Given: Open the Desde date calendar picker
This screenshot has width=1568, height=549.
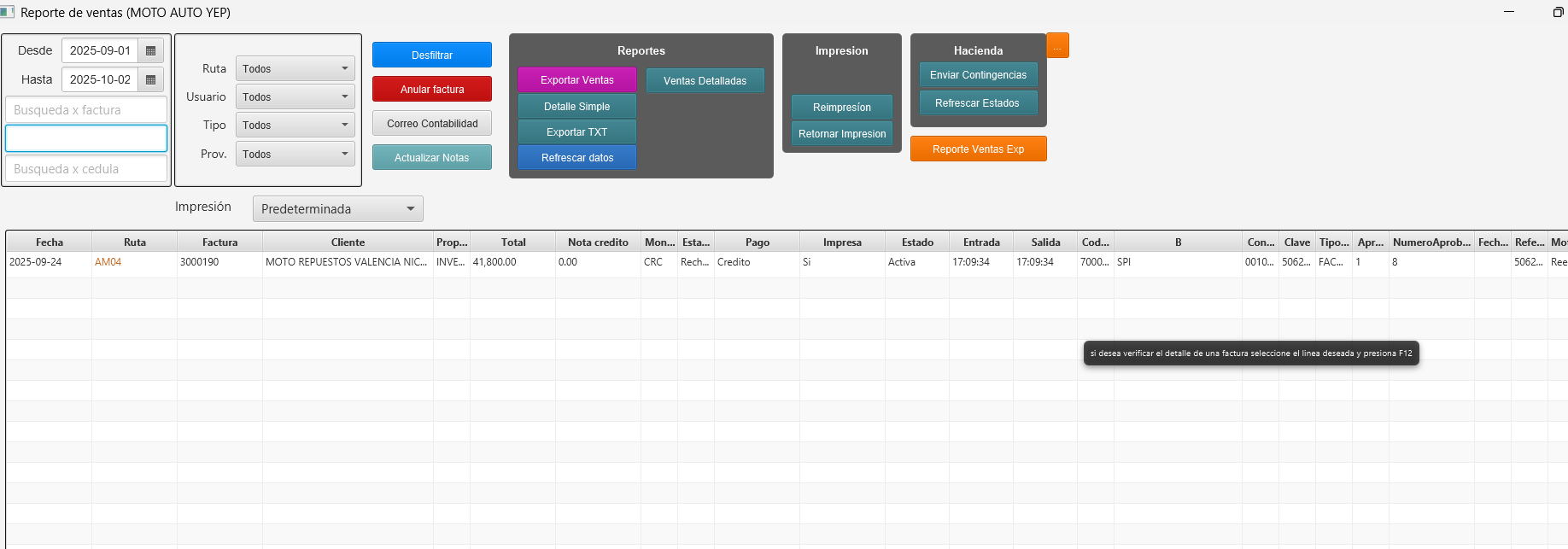Looking at the screenshot, I should click(150, 51).
